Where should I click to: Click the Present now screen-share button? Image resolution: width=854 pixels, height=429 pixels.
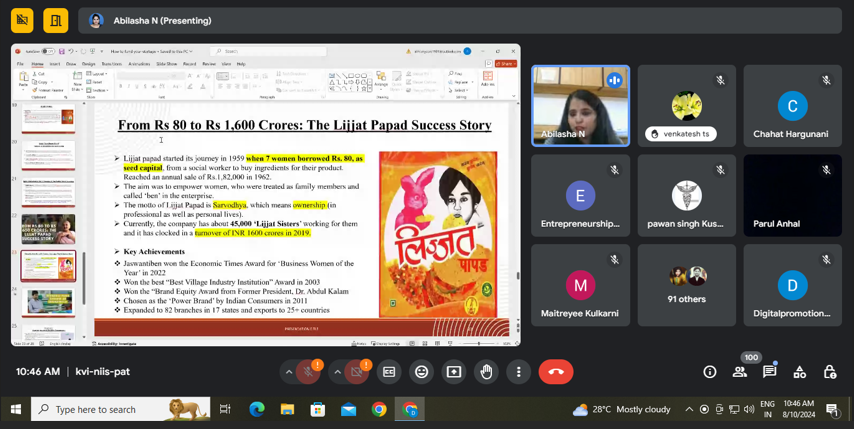[x=454, y=372]
